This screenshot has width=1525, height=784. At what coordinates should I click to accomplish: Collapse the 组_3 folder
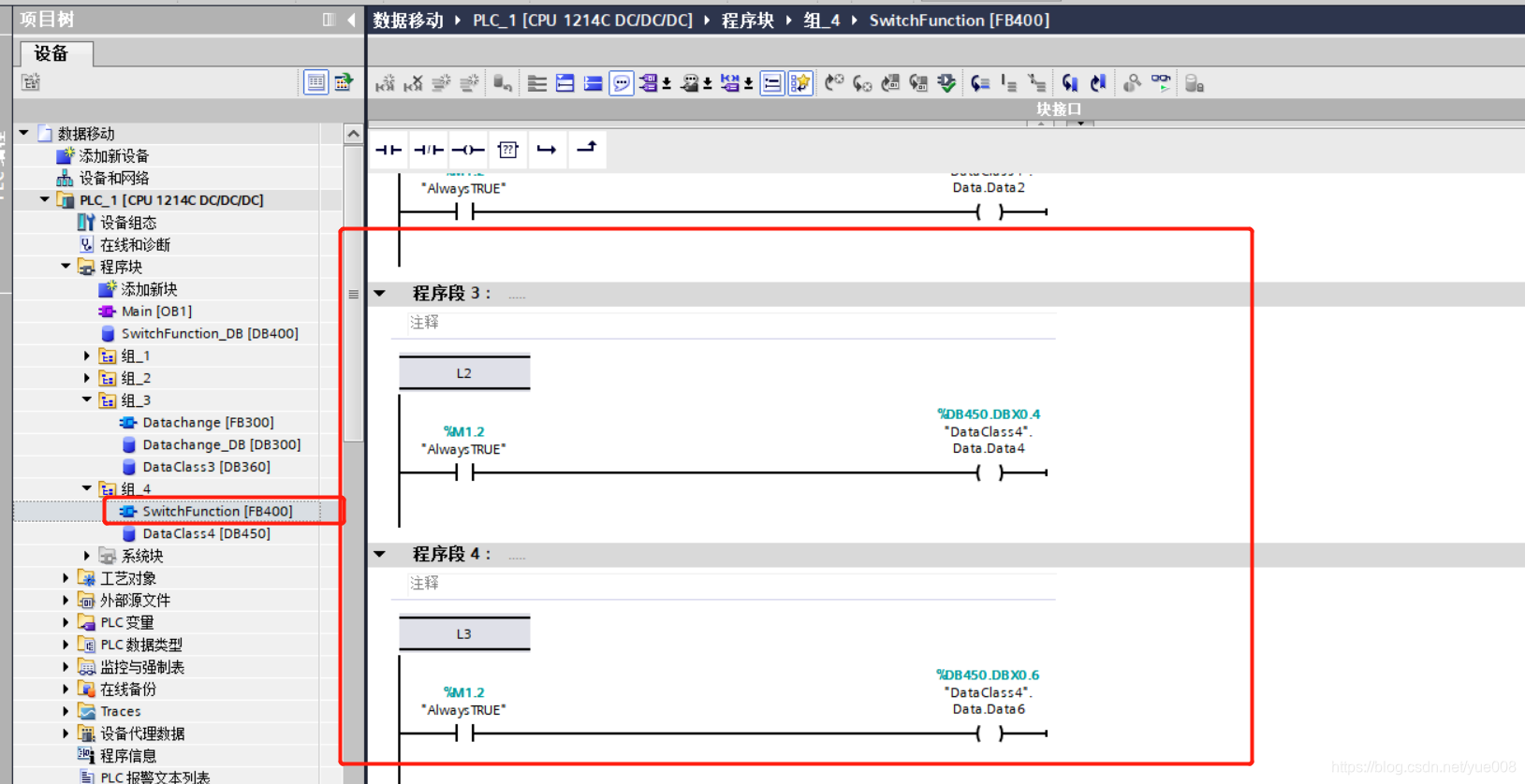click(x=87, y=399)
